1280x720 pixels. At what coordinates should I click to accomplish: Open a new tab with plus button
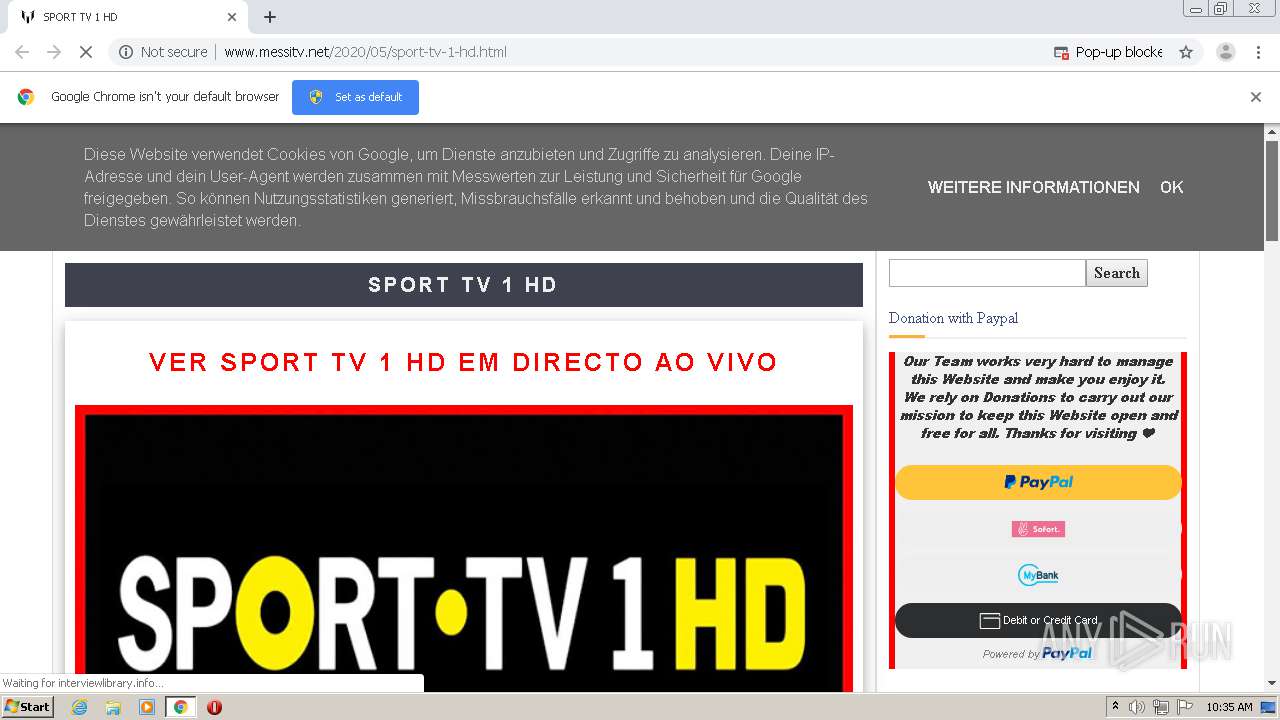[x=270, y=17]
